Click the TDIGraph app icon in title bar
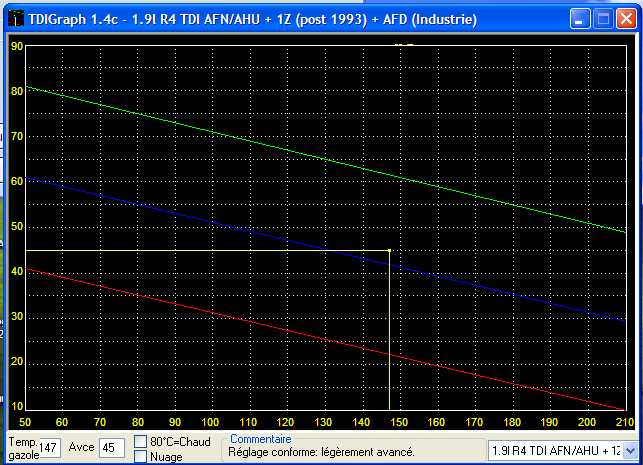 click(16, 19)
